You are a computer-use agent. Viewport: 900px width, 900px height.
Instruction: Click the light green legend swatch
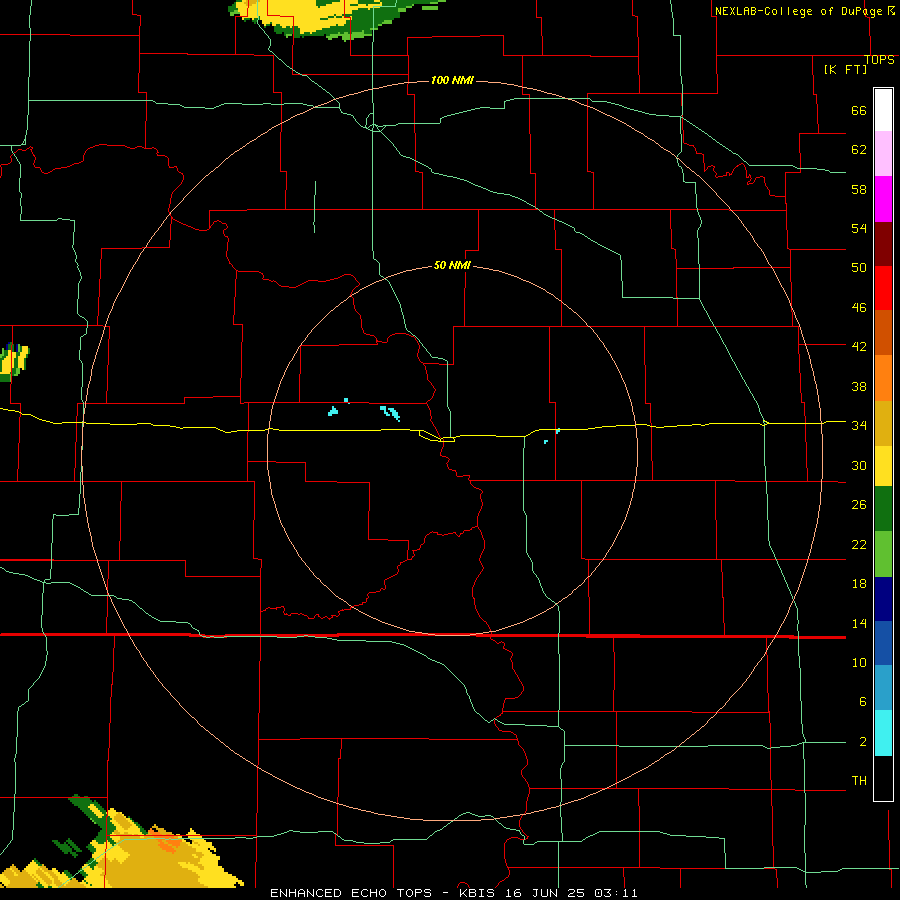(x=883, y=554)
